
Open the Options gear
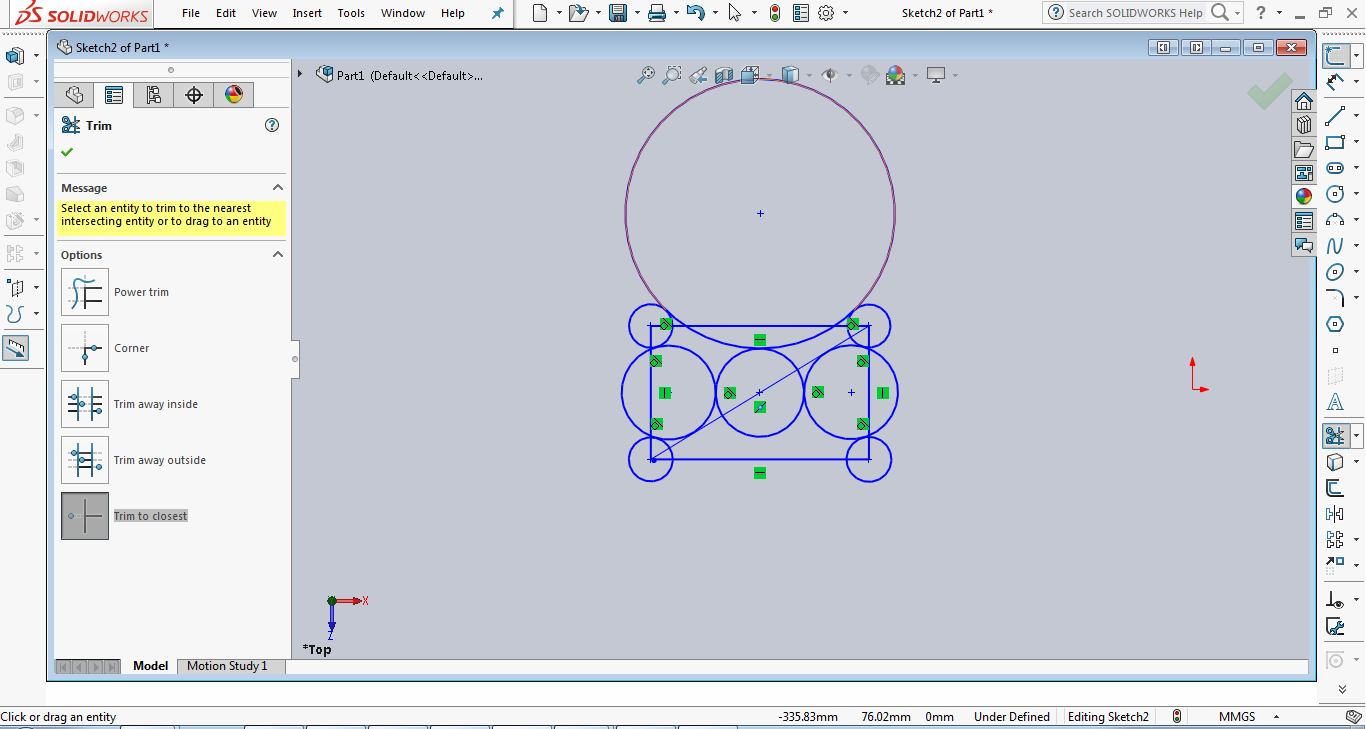[826, 13]
